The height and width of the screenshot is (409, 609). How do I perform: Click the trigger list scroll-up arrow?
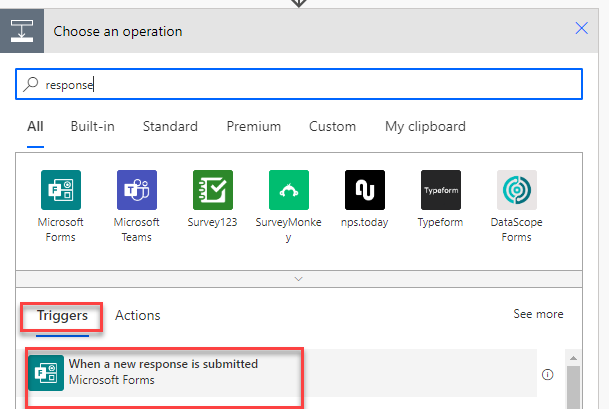coord(573,358)
